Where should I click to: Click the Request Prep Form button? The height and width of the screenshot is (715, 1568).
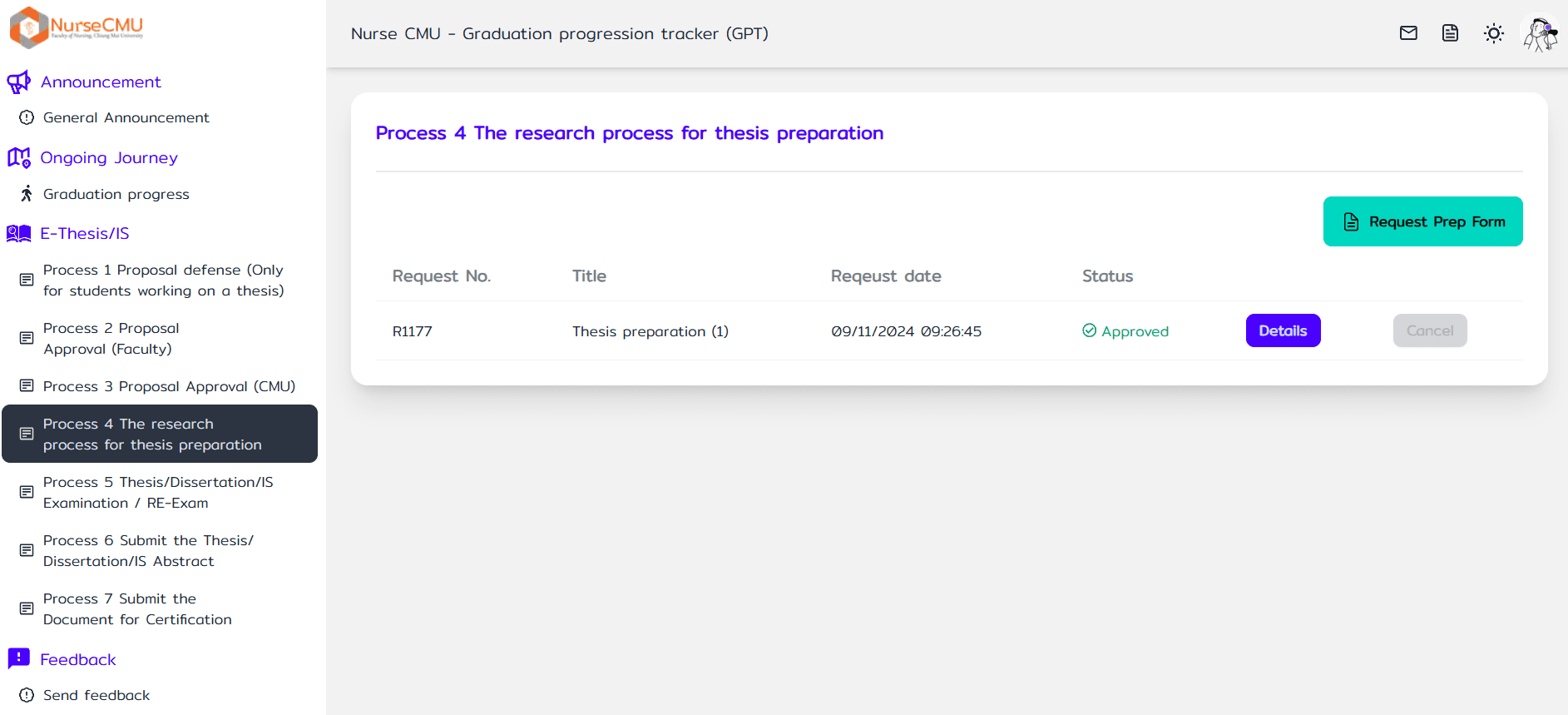pos(1422,221)
